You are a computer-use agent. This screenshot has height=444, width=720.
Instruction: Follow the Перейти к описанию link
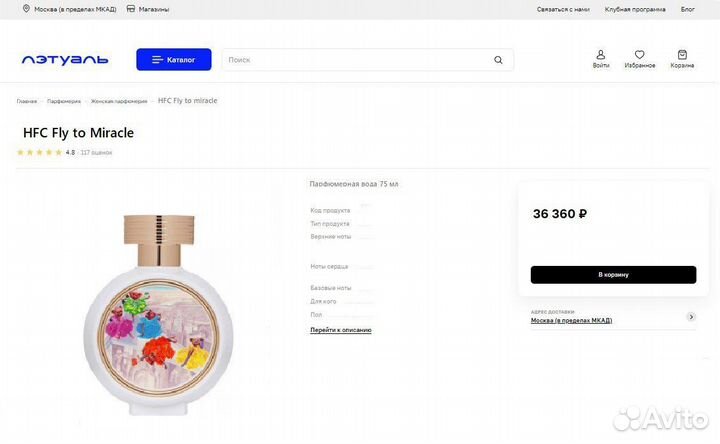click(x=341, y=330)
